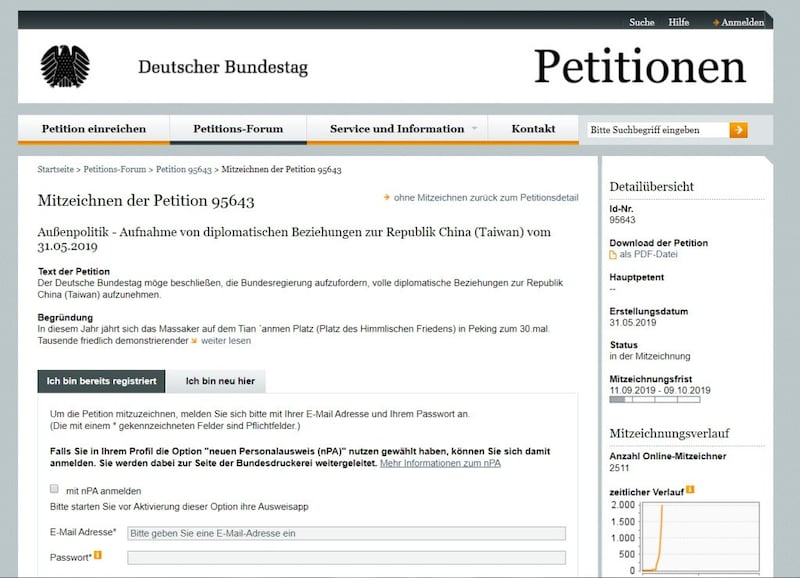Click the status text in der Mitzeichnung
The width and height of the screenshot is (800, 578).
[x=649, y=356]
